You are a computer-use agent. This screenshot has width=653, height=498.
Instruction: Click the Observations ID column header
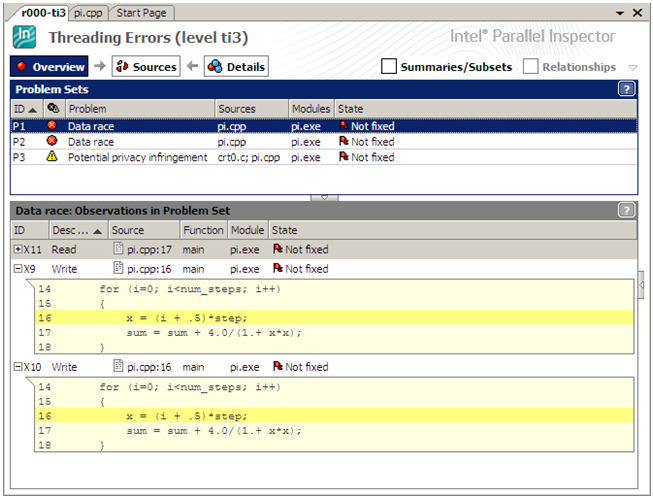30,230
